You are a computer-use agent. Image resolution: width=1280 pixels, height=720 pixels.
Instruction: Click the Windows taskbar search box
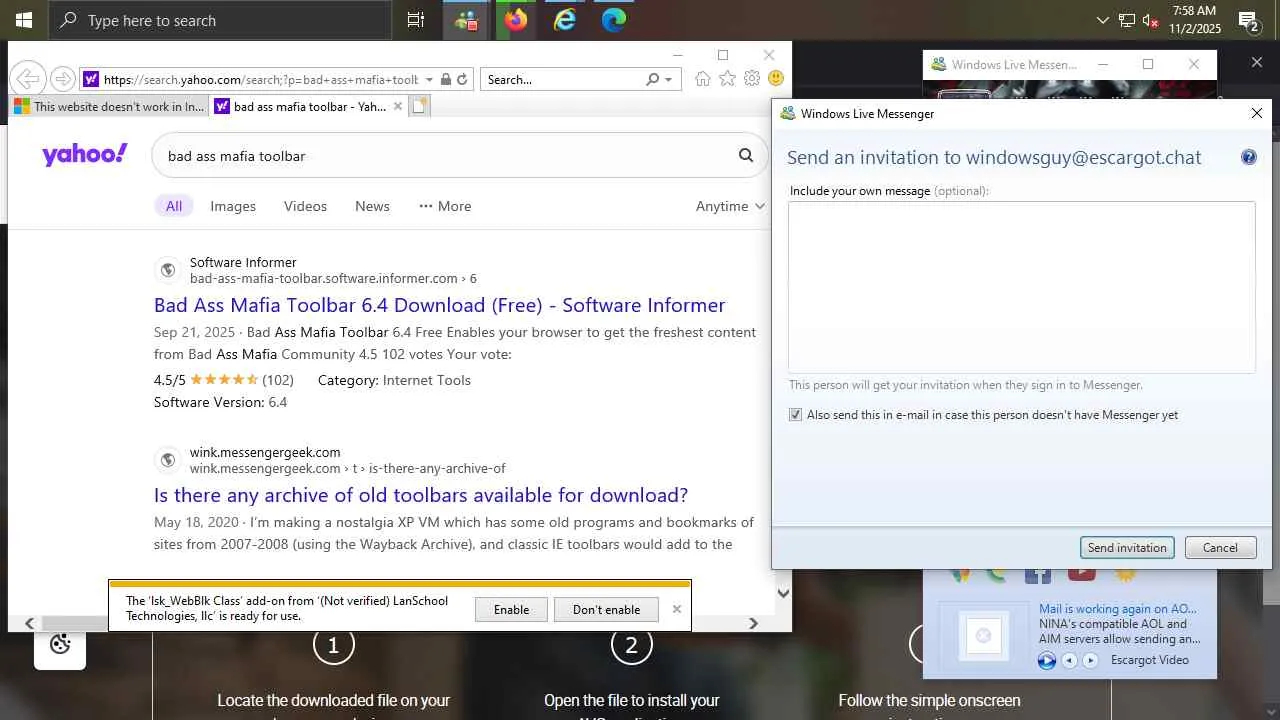click(x=220, y=20)
